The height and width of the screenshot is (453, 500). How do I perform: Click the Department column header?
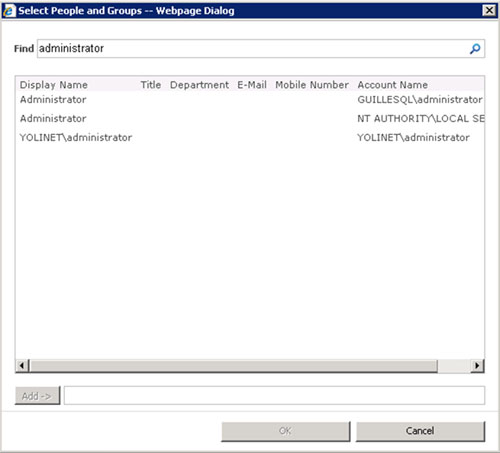coord(199,85)
